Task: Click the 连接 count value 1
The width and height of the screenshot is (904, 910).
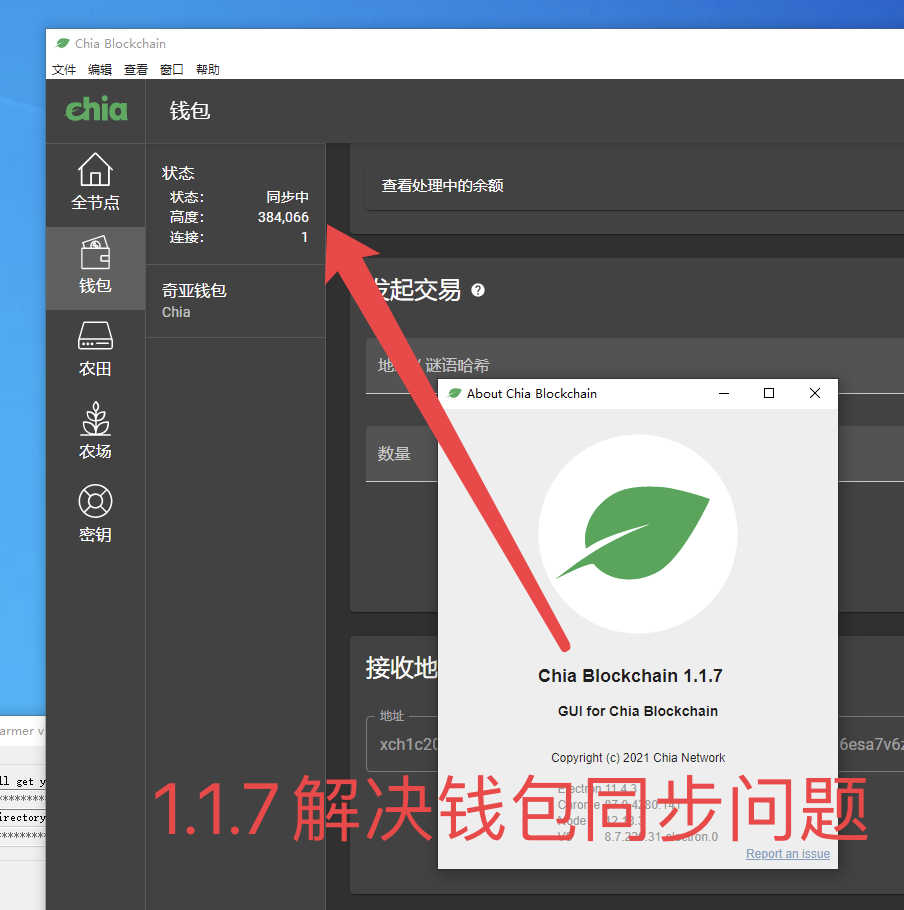Action: [305, 237]
